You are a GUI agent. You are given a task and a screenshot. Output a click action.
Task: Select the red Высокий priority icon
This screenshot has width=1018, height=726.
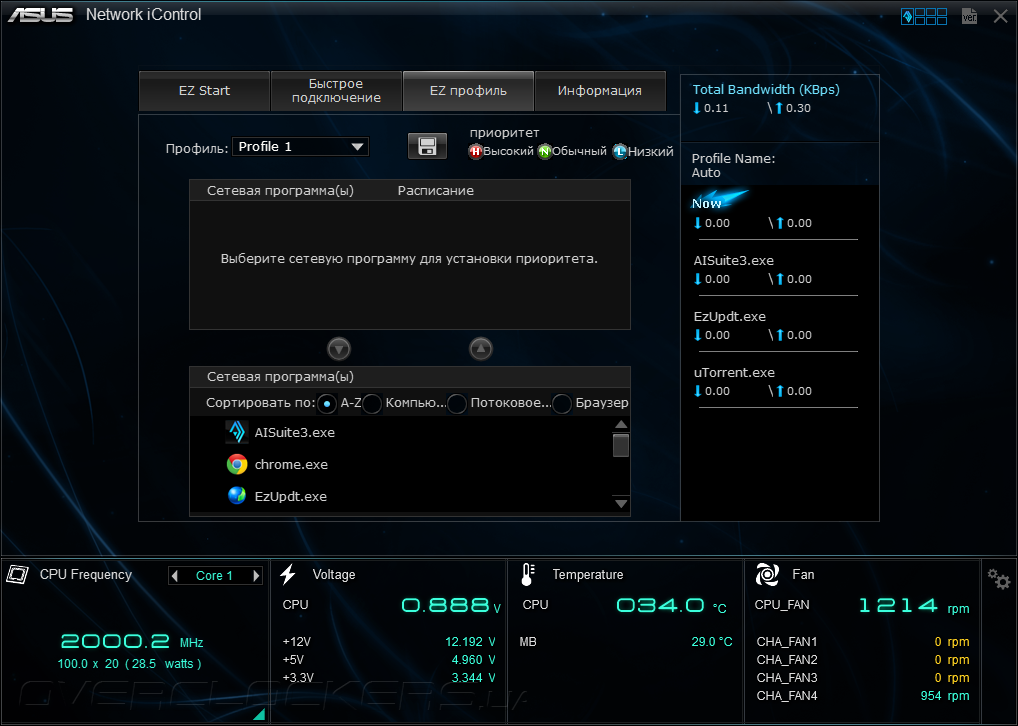[x=476, y=151]
